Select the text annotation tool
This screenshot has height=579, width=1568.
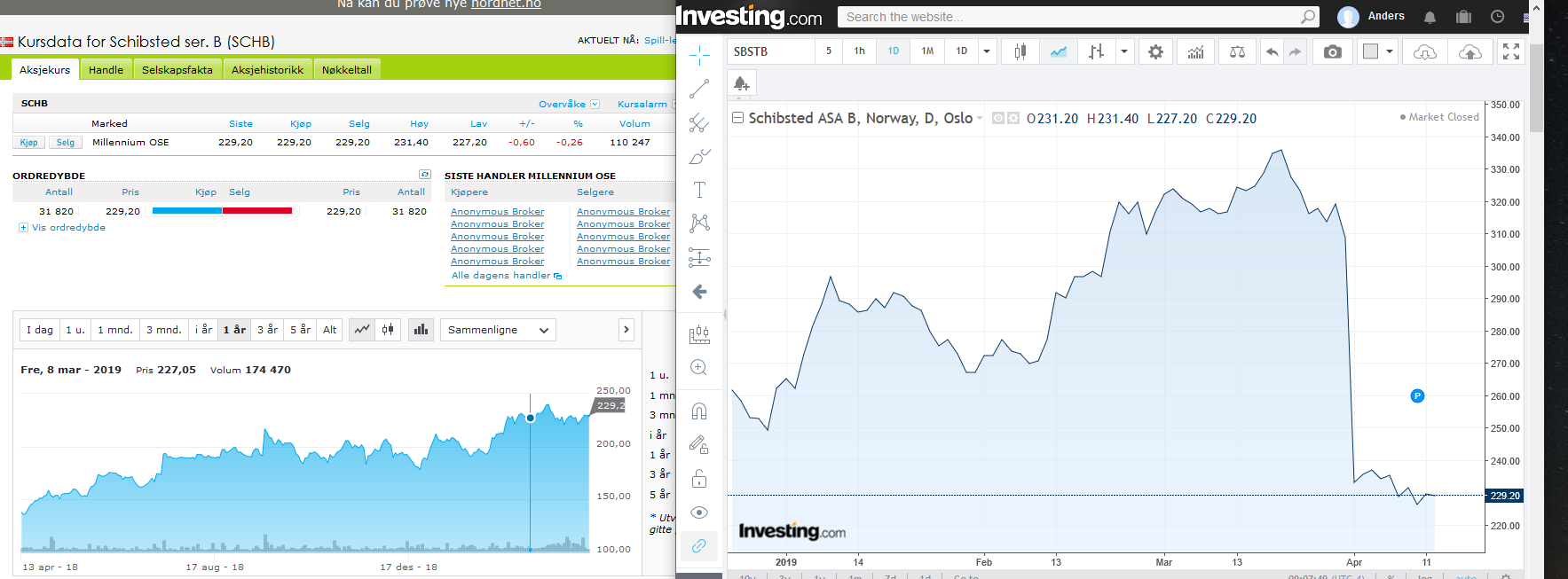tap(699, 190)
